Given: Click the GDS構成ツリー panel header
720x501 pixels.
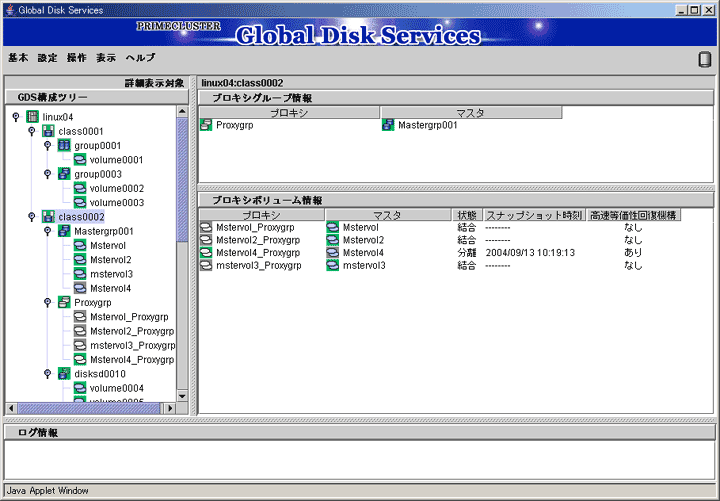Looking at the screenshot, I should click(97, 97).
